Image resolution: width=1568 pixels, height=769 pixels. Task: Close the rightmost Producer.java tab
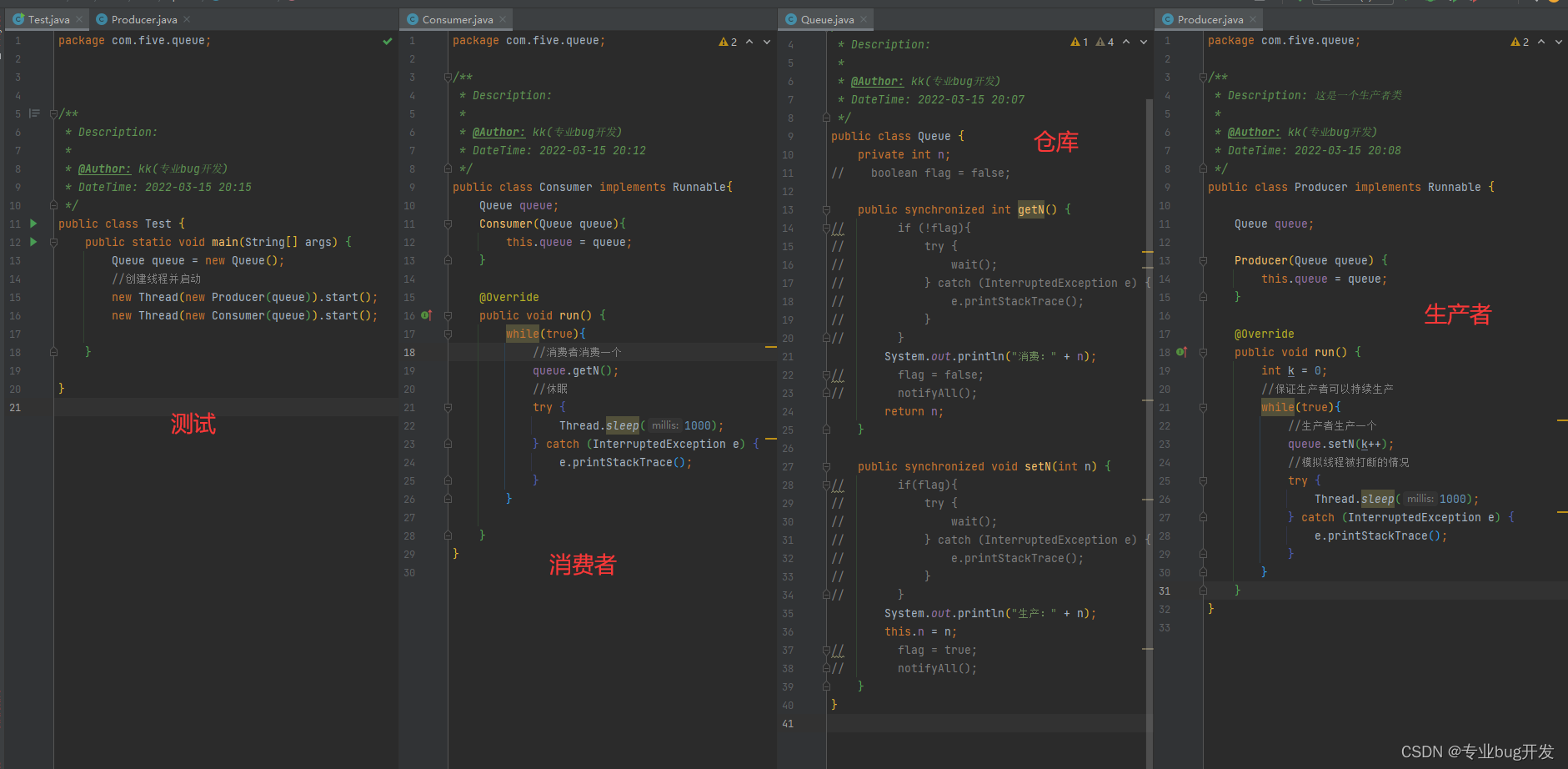(1253, 19)
